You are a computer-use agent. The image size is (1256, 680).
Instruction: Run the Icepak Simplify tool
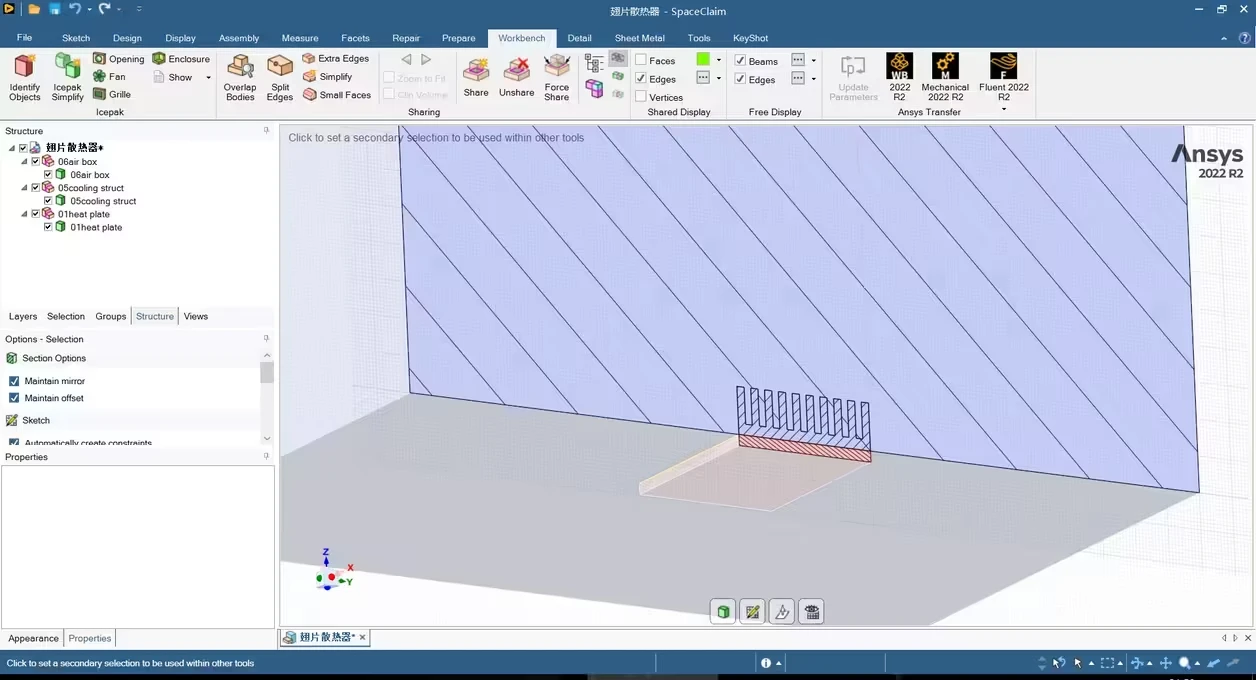67,78
